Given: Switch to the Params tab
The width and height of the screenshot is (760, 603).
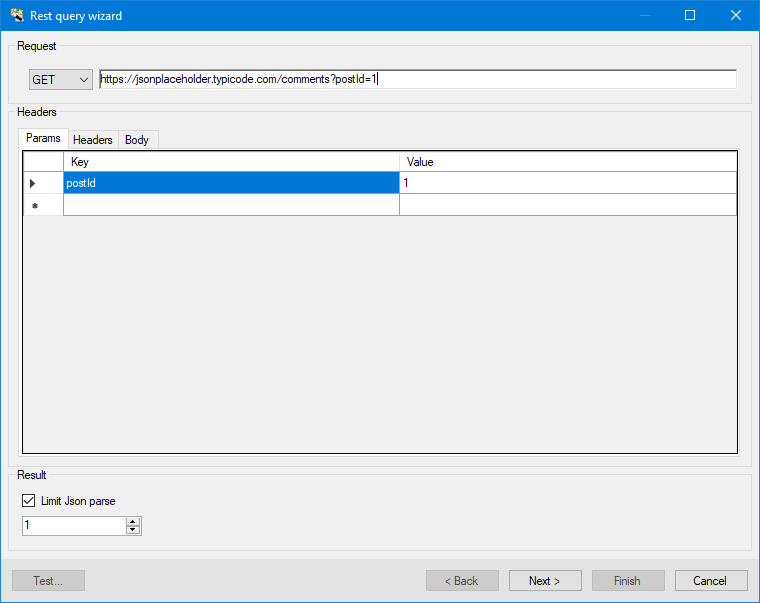Looking at the screenshot, I should point(43,139).
